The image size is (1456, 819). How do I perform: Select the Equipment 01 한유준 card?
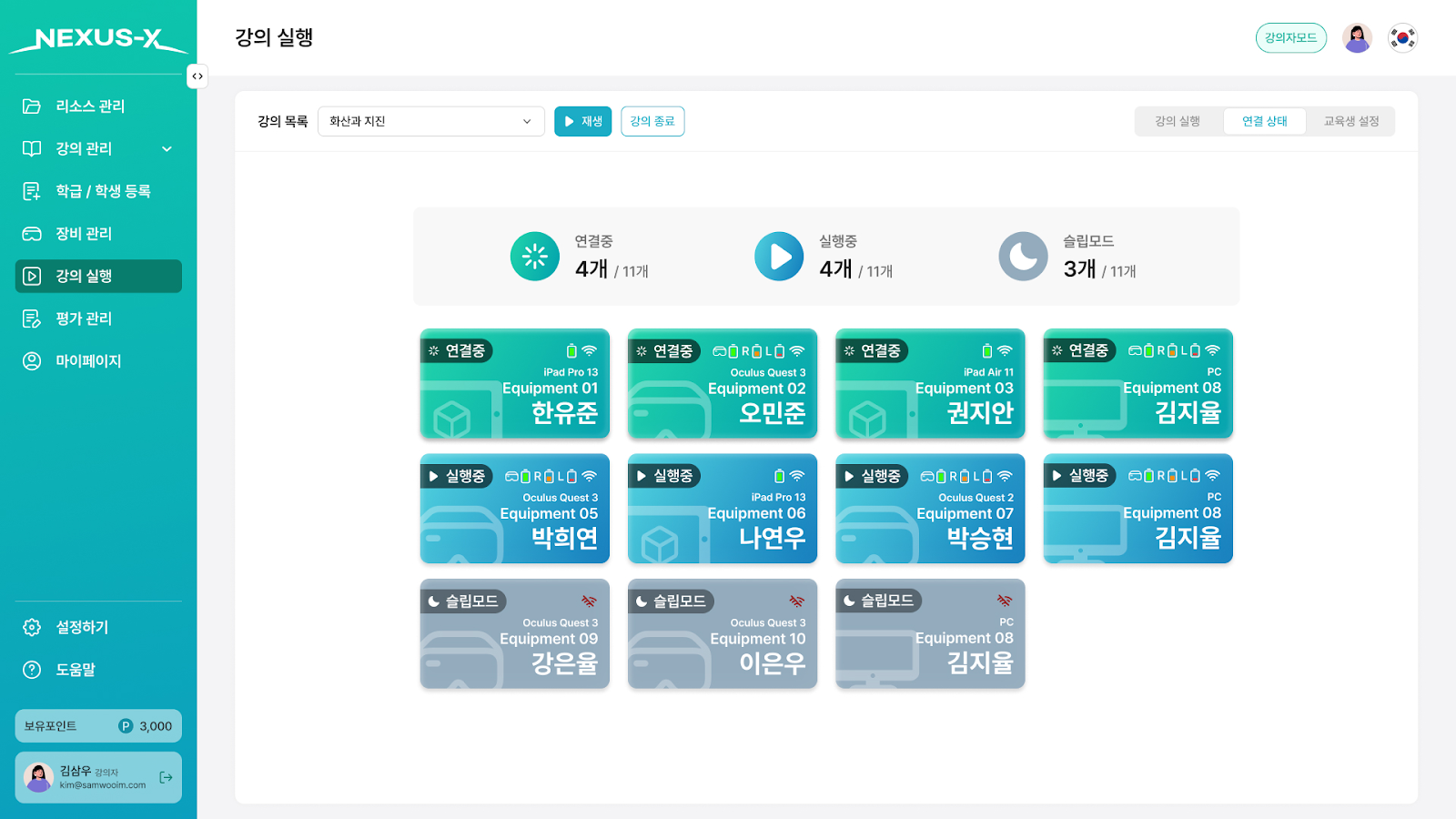click(515, 383)
